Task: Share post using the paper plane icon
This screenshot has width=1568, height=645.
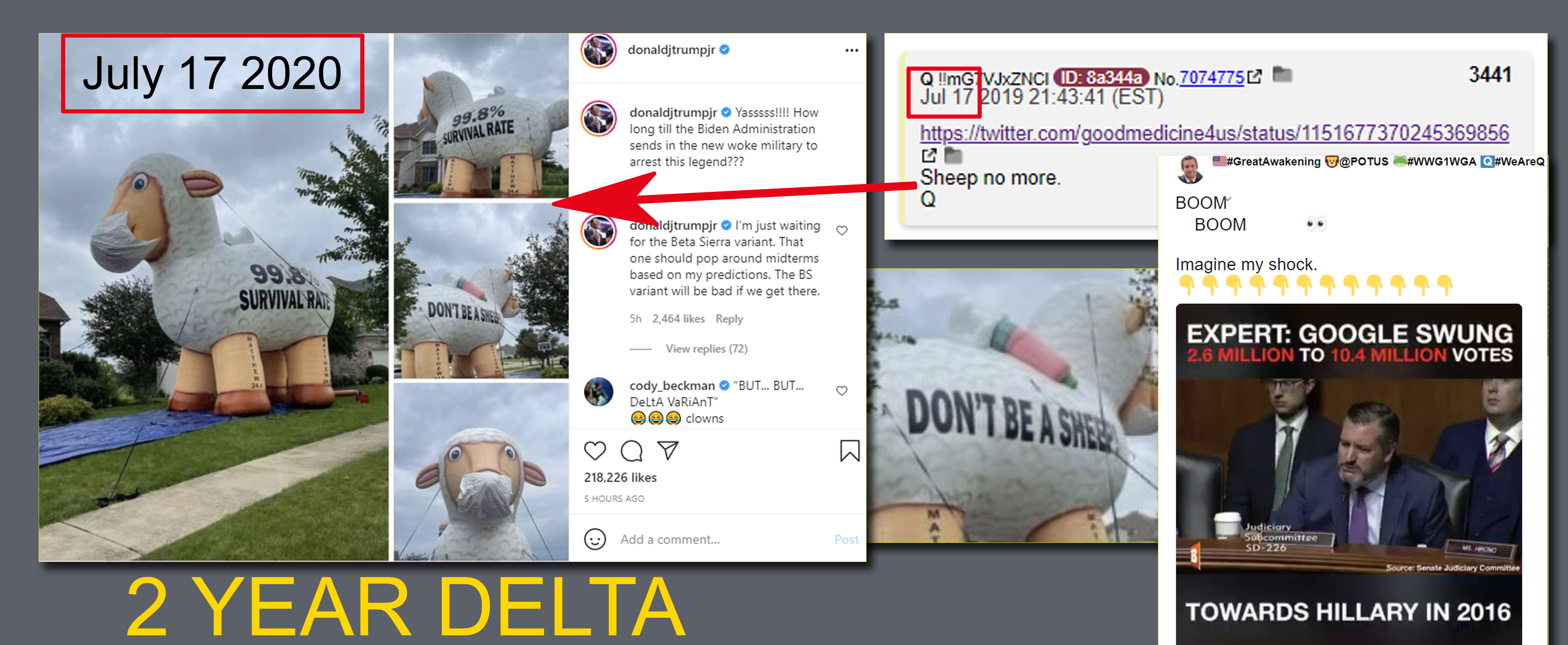Action: click(x=668, y=450)
